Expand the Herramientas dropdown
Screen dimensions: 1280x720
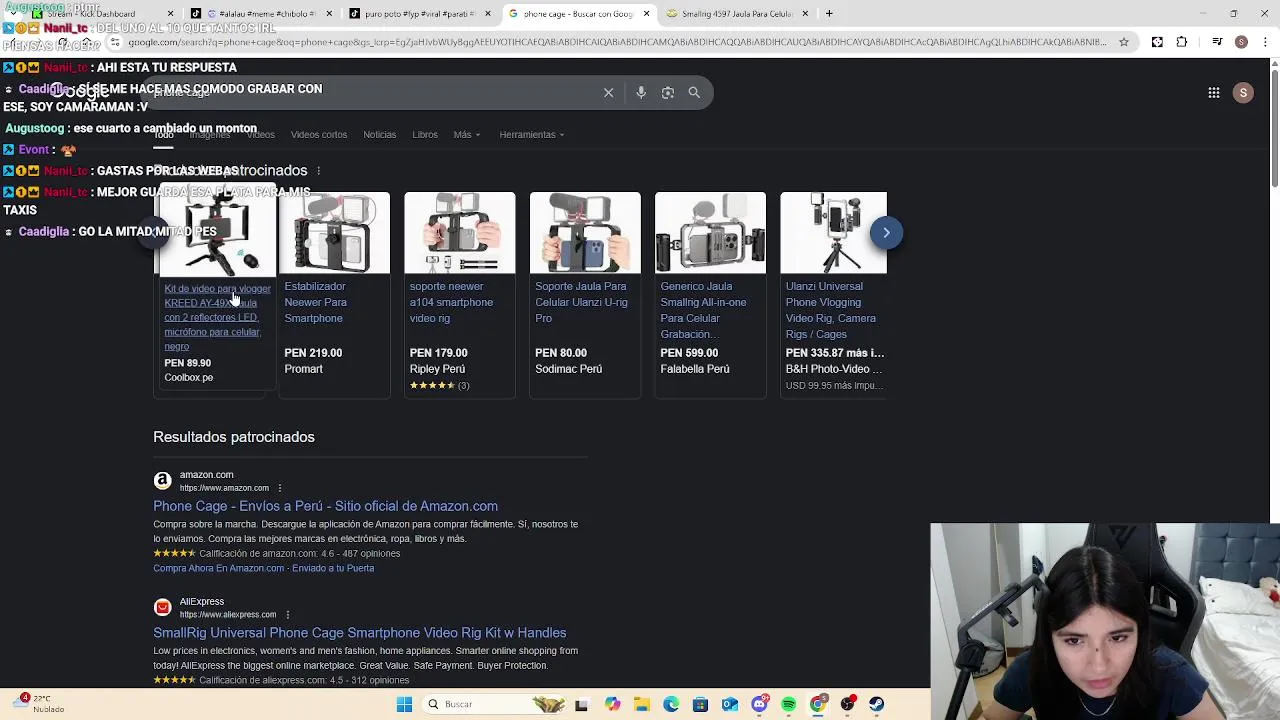pyautogui.click(x=531, y=135)
